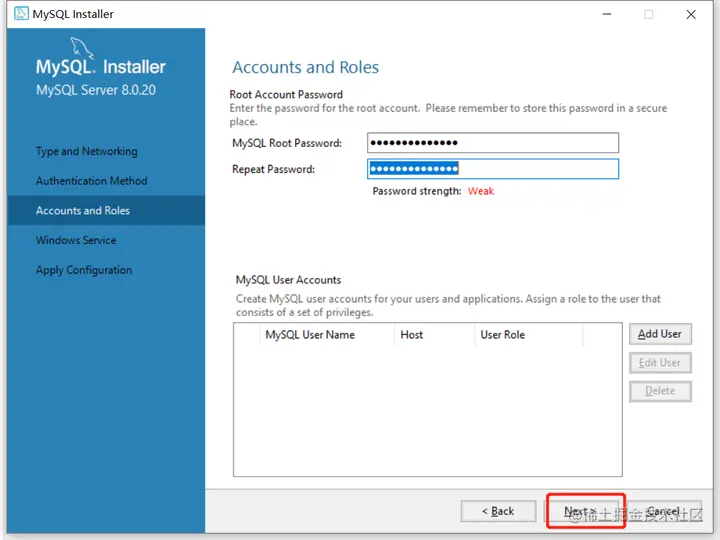The height and width of the screenshot is (540, 720).
Task: Go to Authentication Method step
Action: 92,181
